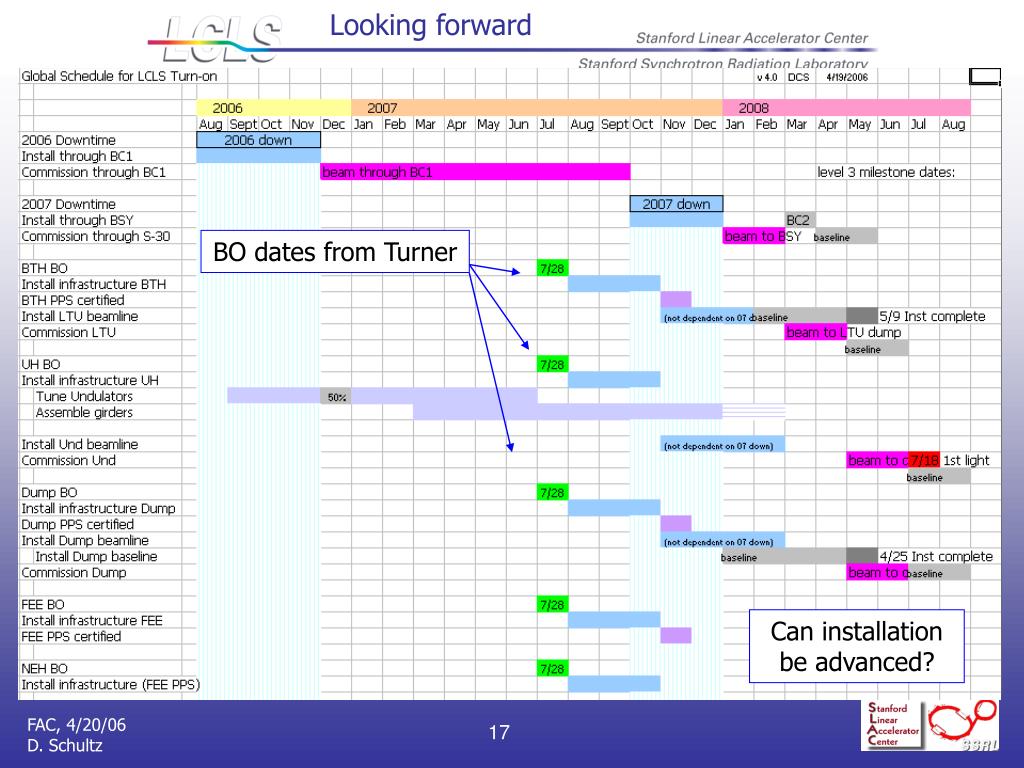The image size is (1024, 768).
Task: Click the yellow 2006 year header
Action: 274,108
